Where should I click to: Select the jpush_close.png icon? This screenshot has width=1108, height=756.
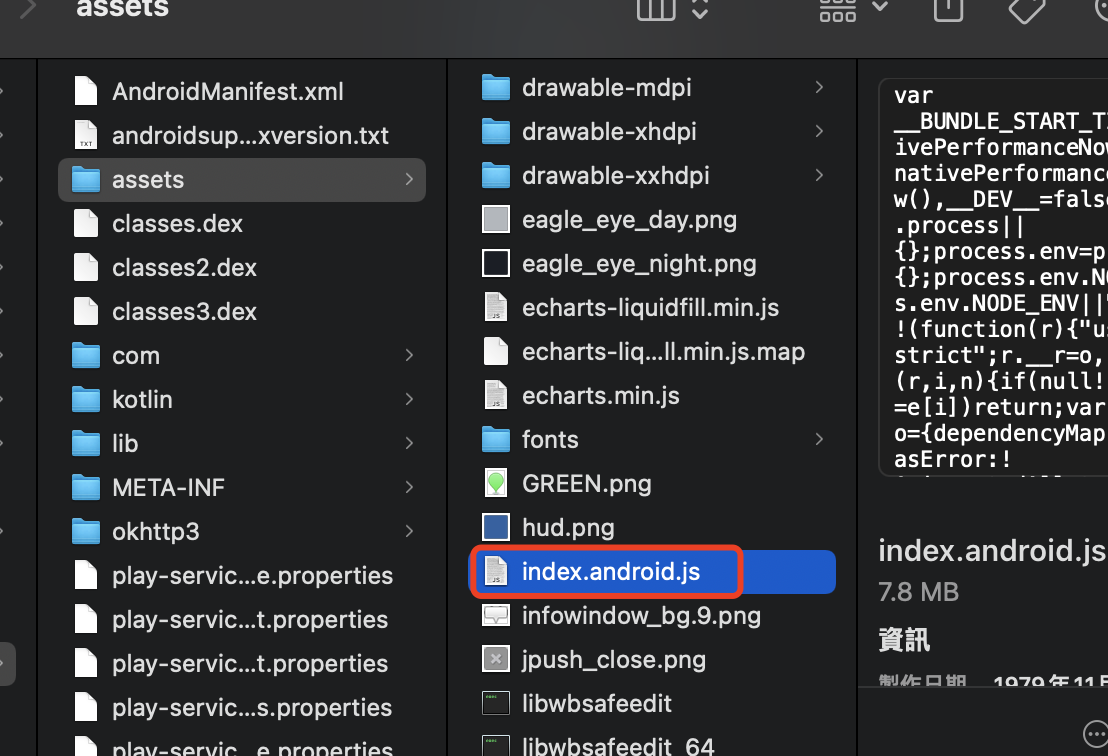(x=496, y=659)
